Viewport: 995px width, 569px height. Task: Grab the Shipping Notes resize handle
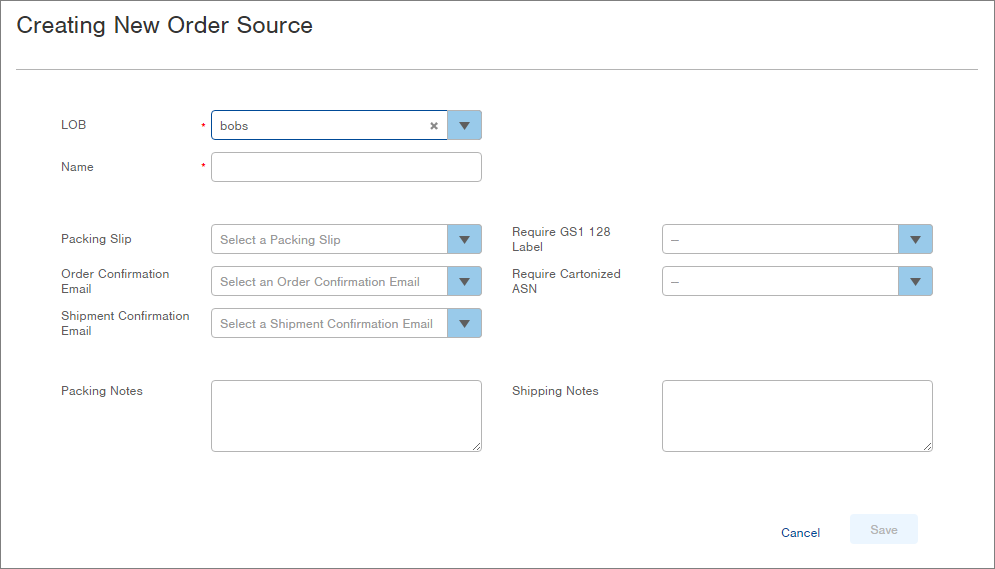pyautogui.click(x=928, y=447)
